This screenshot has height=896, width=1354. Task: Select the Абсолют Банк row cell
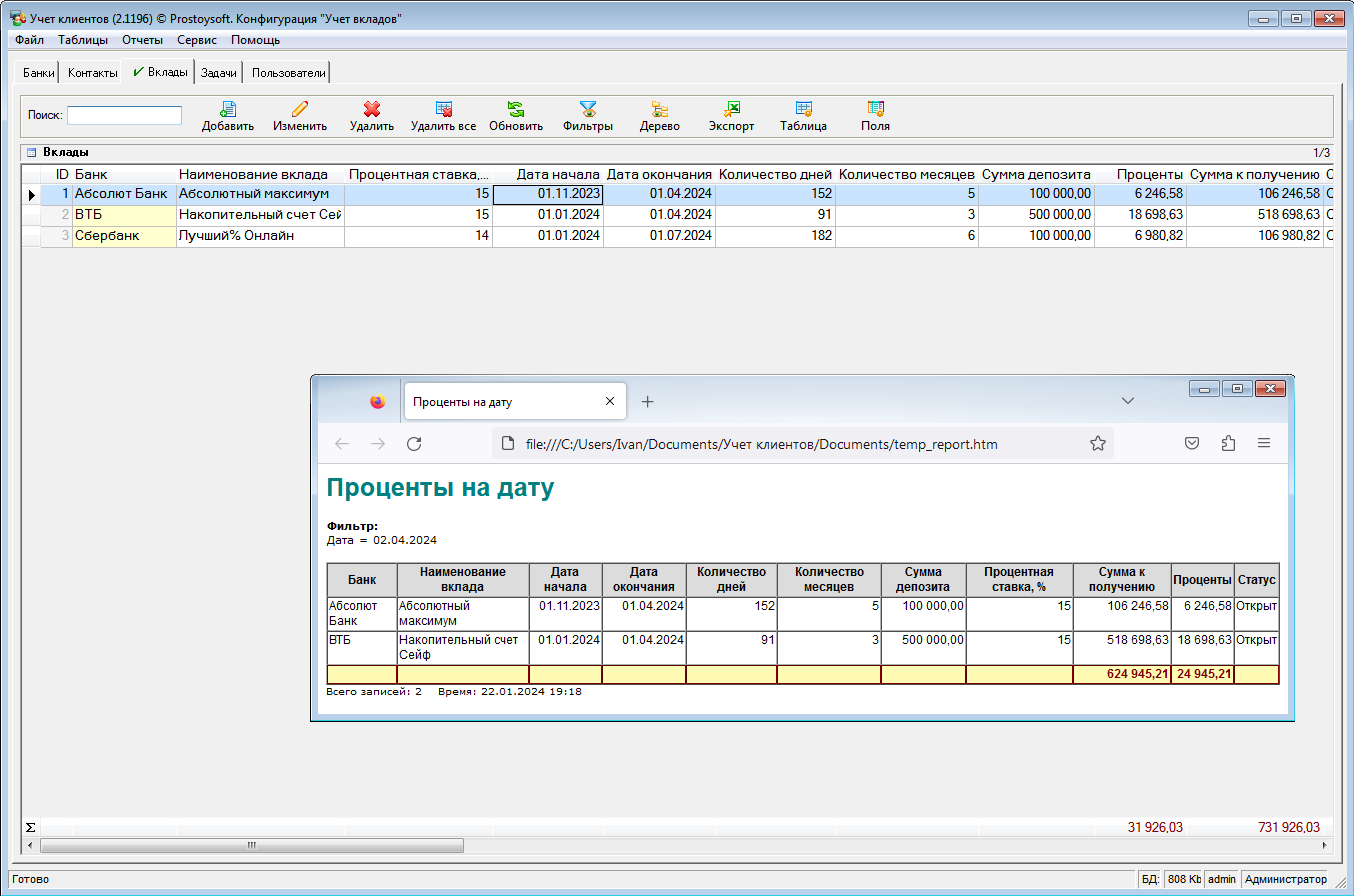pyautogui.click(x=124, y=194)
